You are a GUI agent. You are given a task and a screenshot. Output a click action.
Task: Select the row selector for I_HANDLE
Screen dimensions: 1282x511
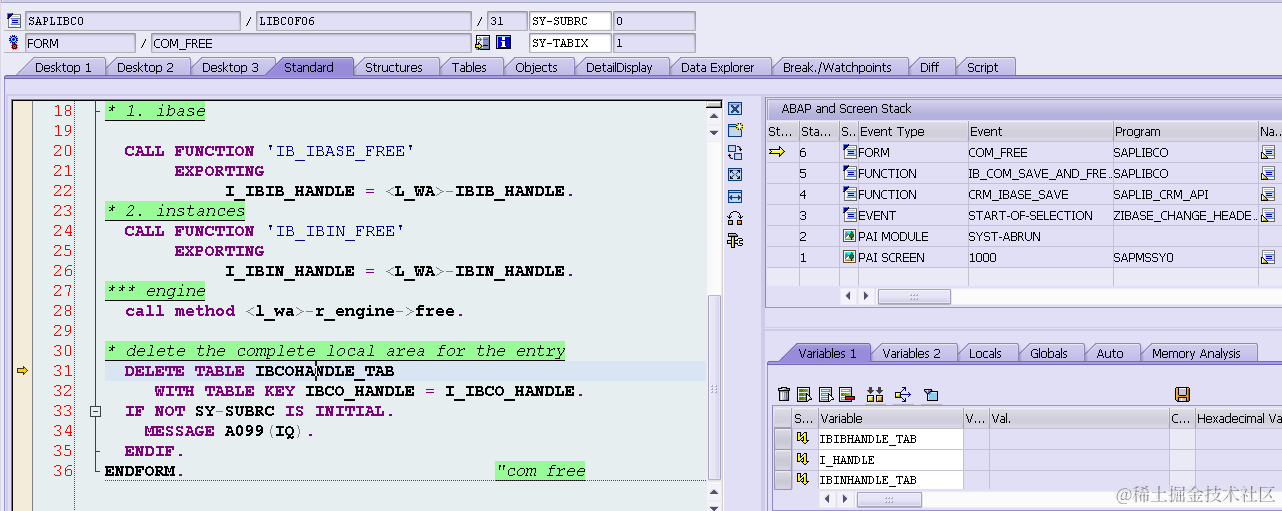point(782,459)
